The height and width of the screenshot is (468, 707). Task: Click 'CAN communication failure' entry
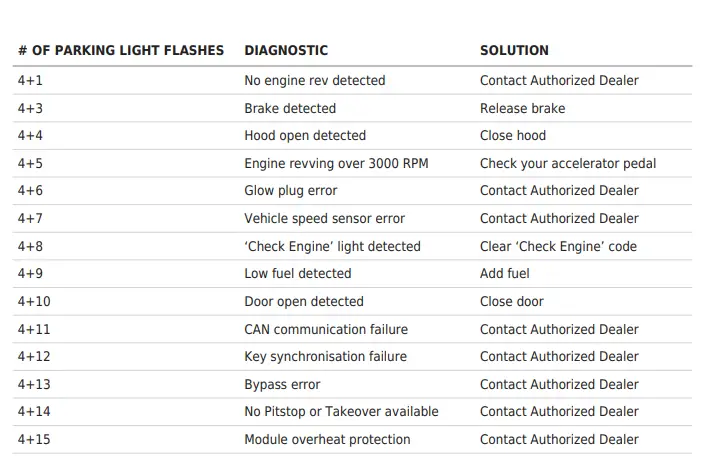(327, 329)
